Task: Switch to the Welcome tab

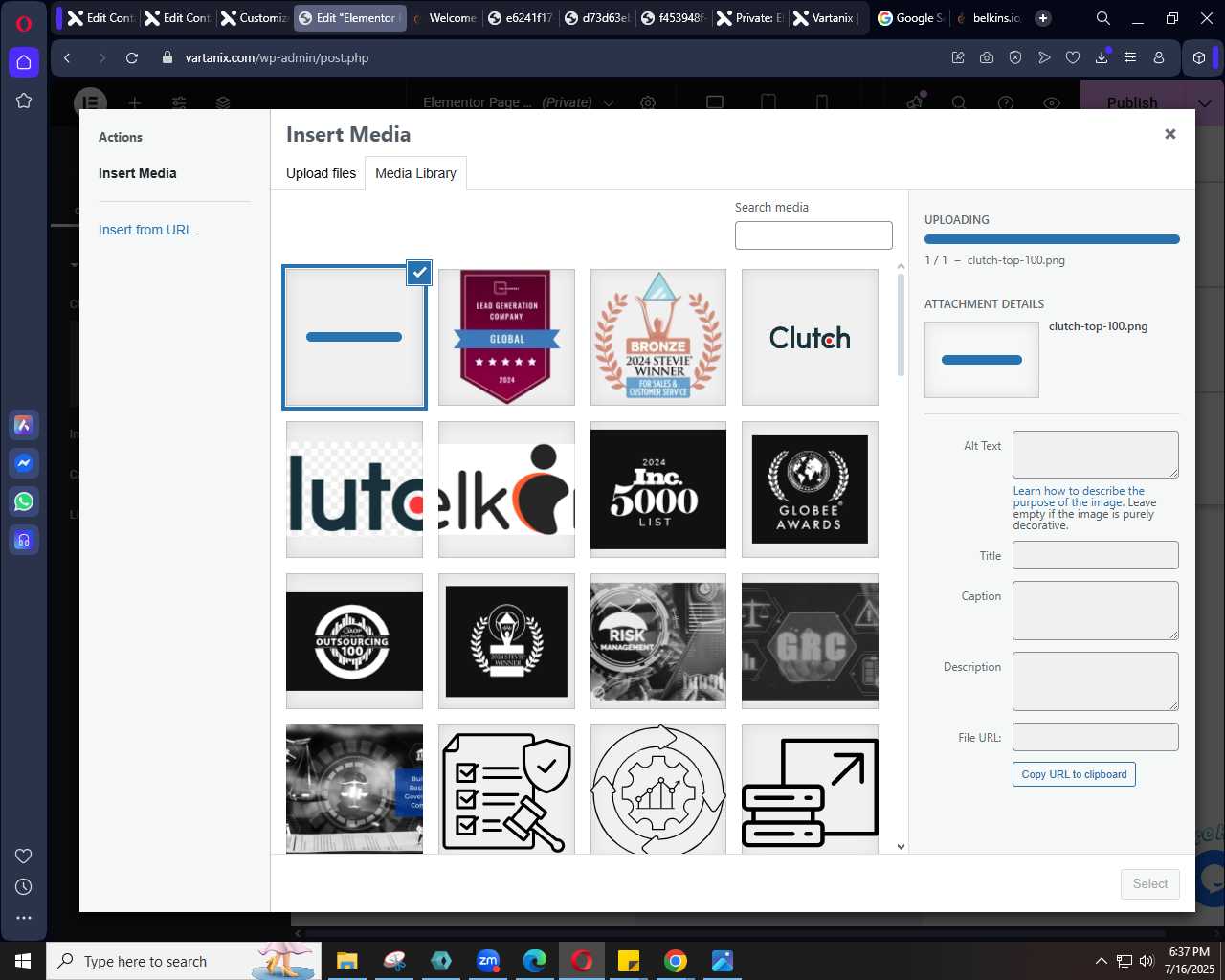Action: (x=445, y=17)
